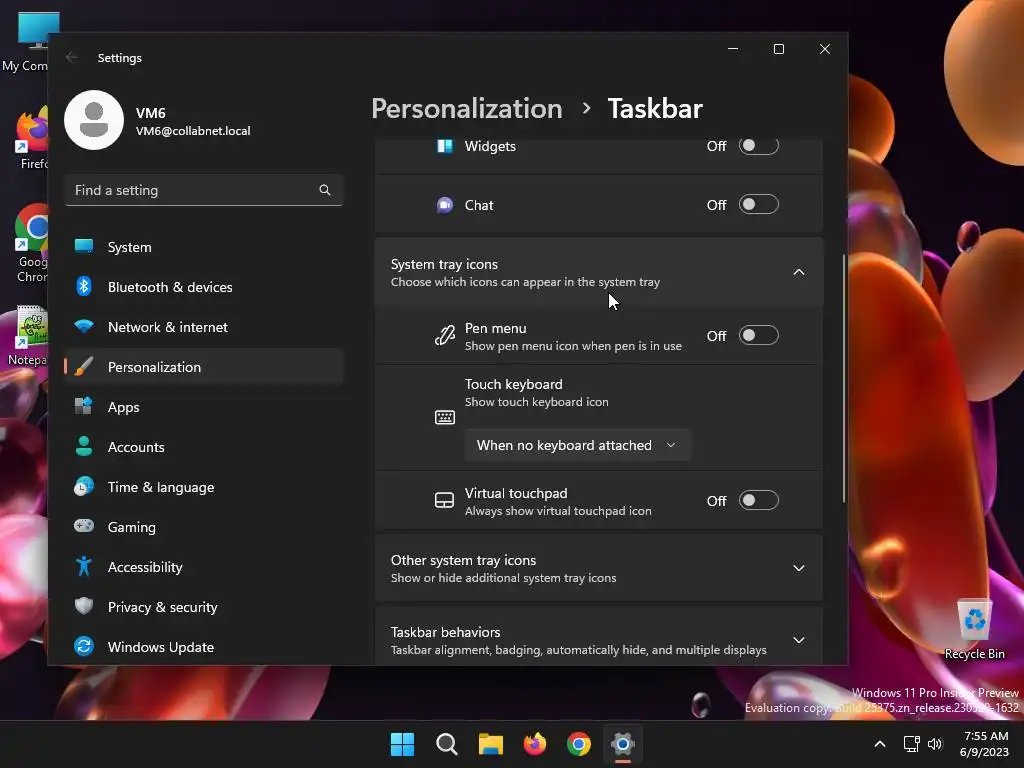
Task: Click the Accessibility figure icon
Action: pyautogui.click(x=84, y=566)
